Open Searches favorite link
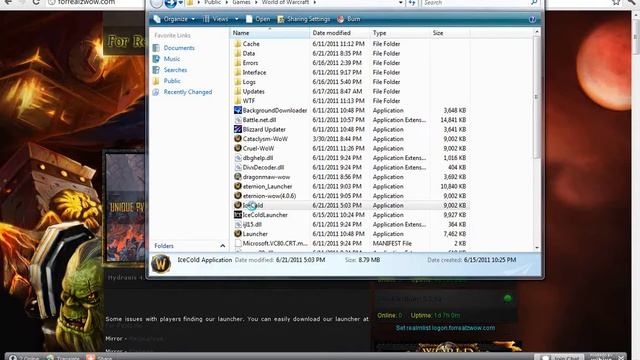The height and width of the screenshot is (360, 640). [x=175, y=70]
